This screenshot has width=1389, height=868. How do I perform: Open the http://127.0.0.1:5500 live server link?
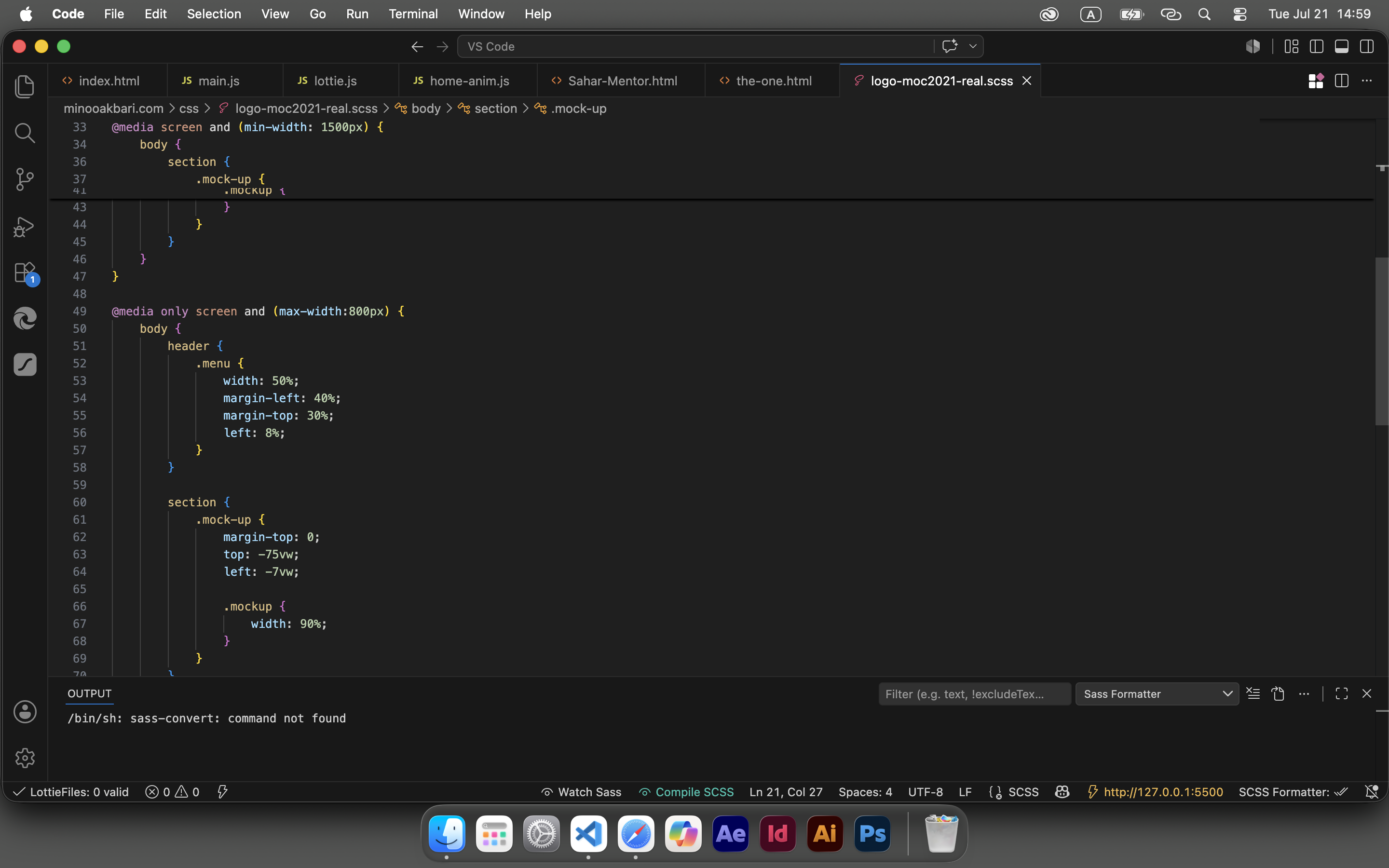1156,792
